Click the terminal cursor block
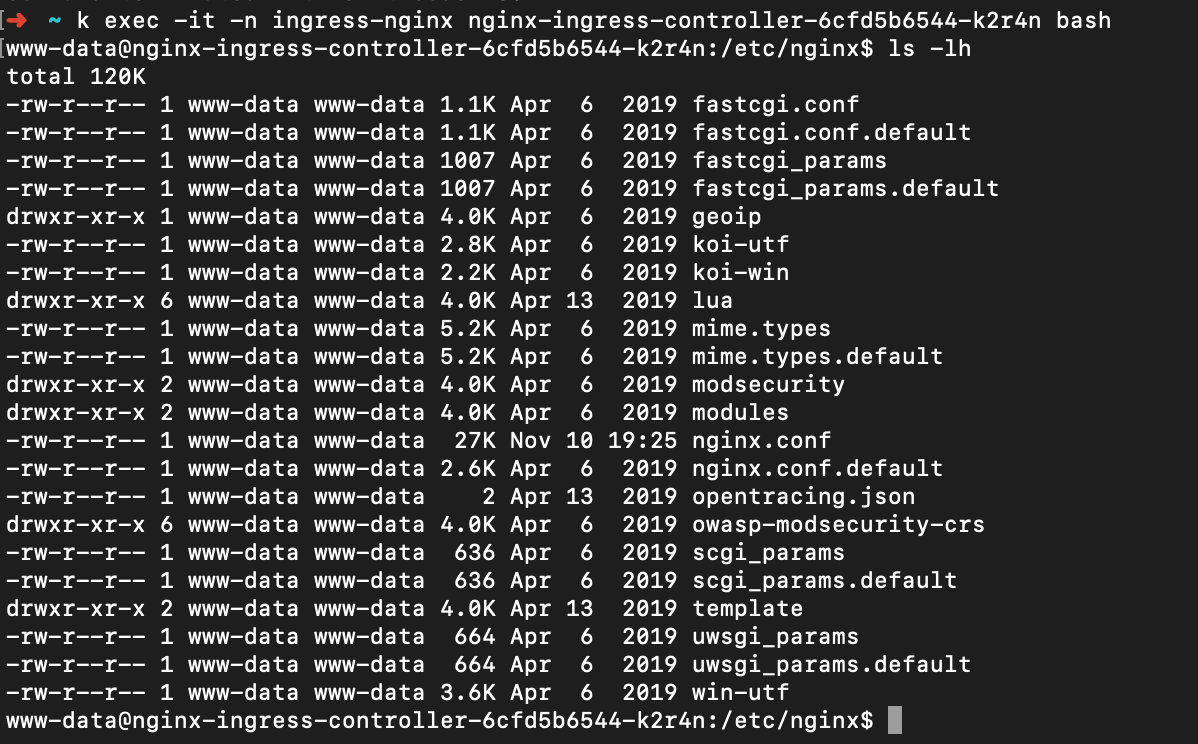The image size is (1198, 744). click(895, 720)
